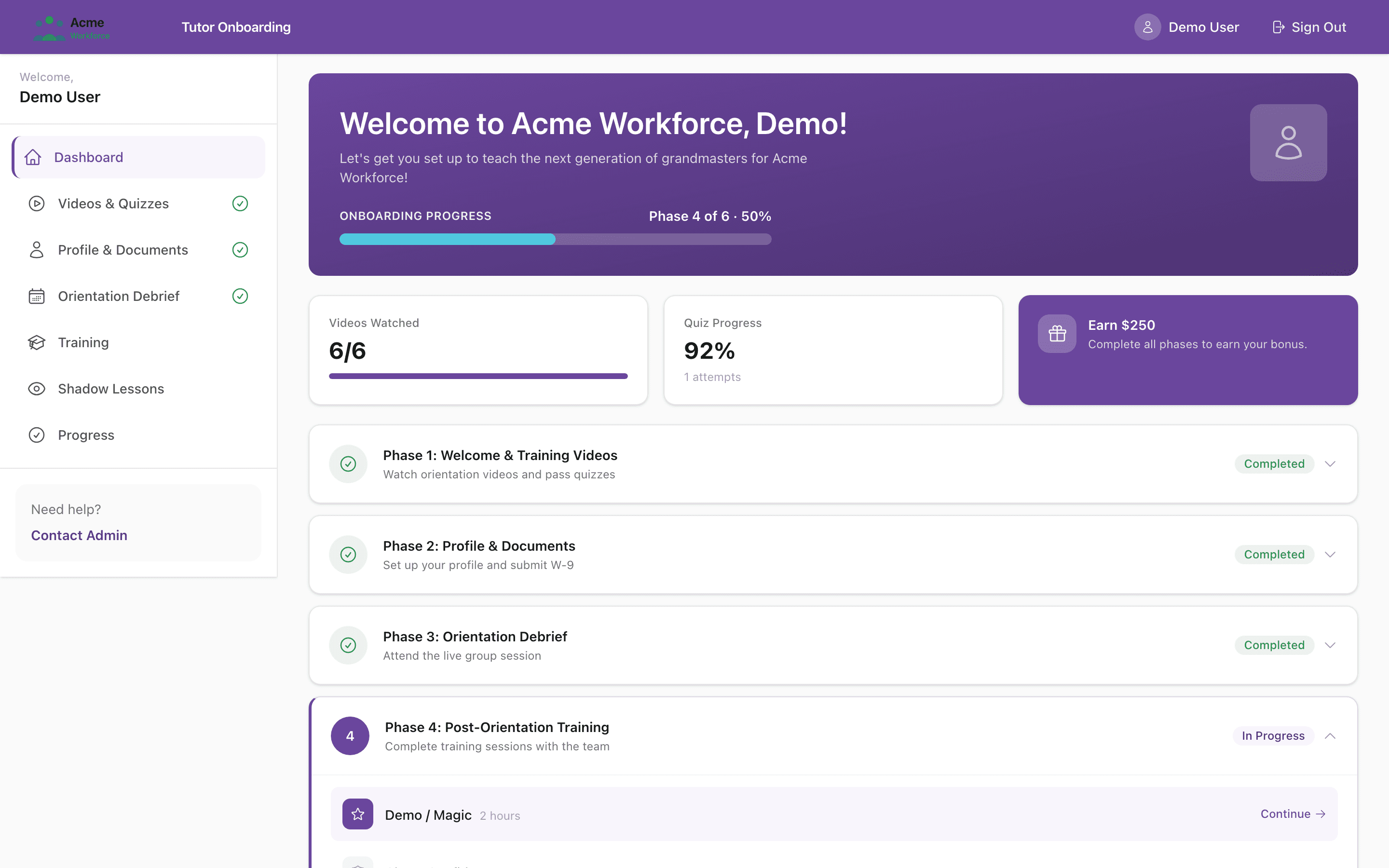Click the Phase 2 completed check icon

tap(348, 555)
